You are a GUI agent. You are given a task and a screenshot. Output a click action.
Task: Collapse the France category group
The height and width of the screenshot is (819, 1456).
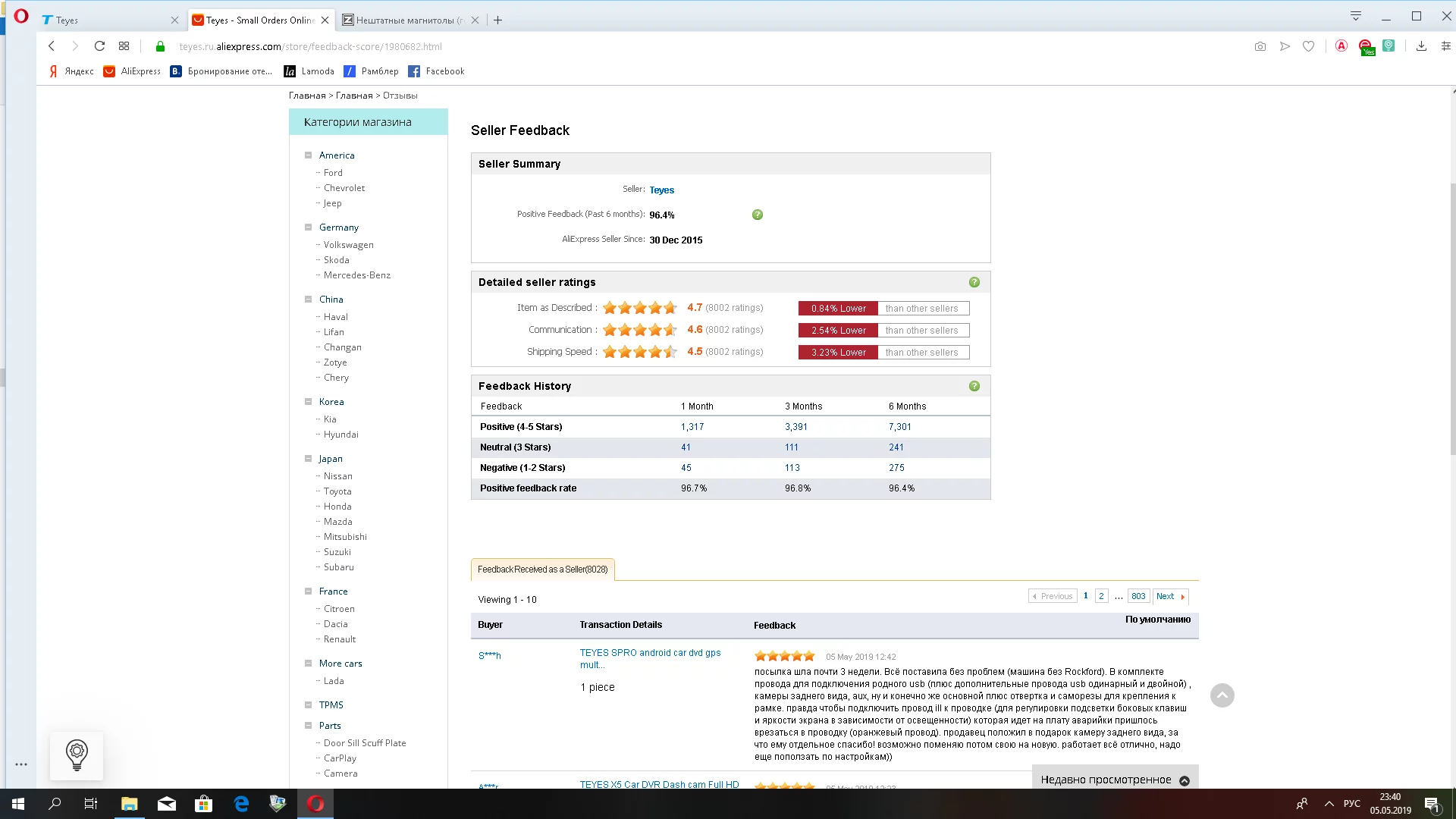[x=309, y=591]
